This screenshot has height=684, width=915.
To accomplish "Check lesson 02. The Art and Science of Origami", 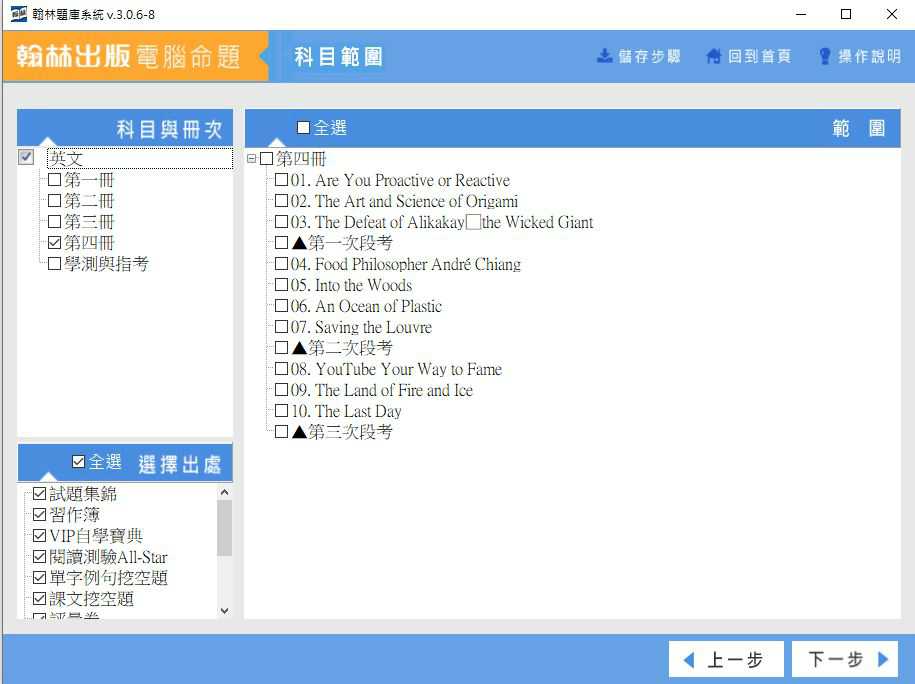I will click(x=281, y=201).
